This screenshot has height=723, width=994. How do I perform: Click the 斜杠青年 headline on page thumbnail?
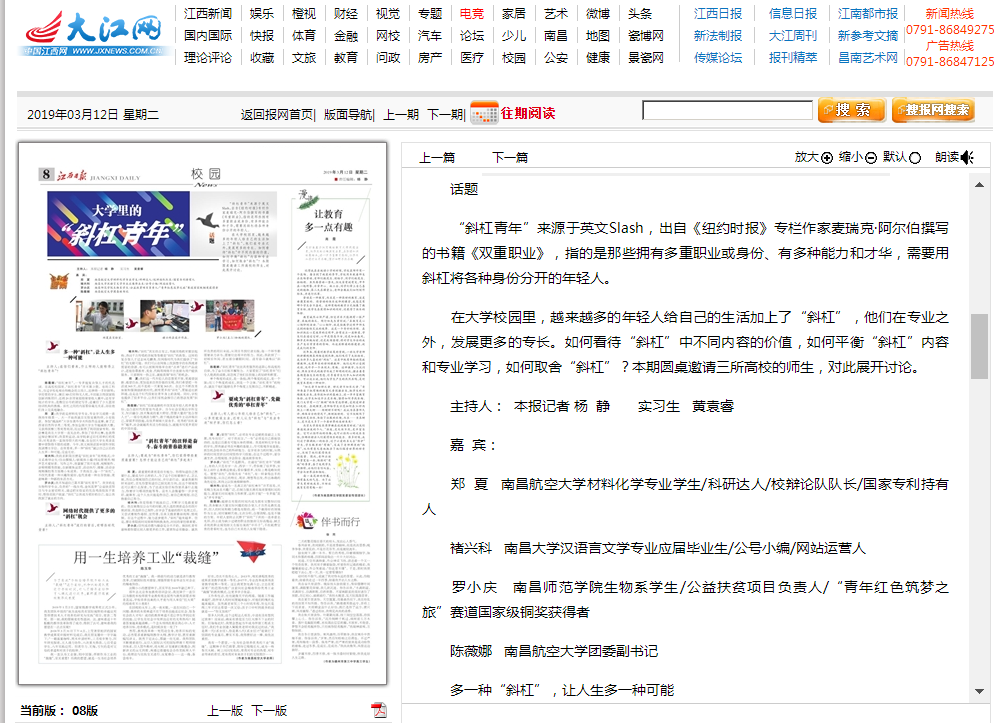tap(119, 224)
